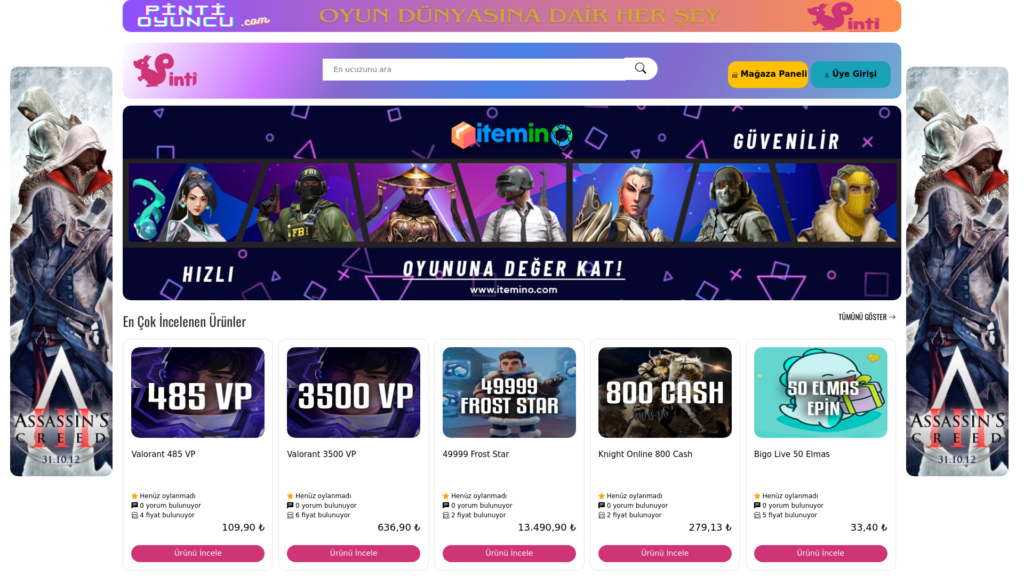Click the comment icon under Bigo Live 50 Elmas
This screenshot has height=576, width=1024.
757,505
